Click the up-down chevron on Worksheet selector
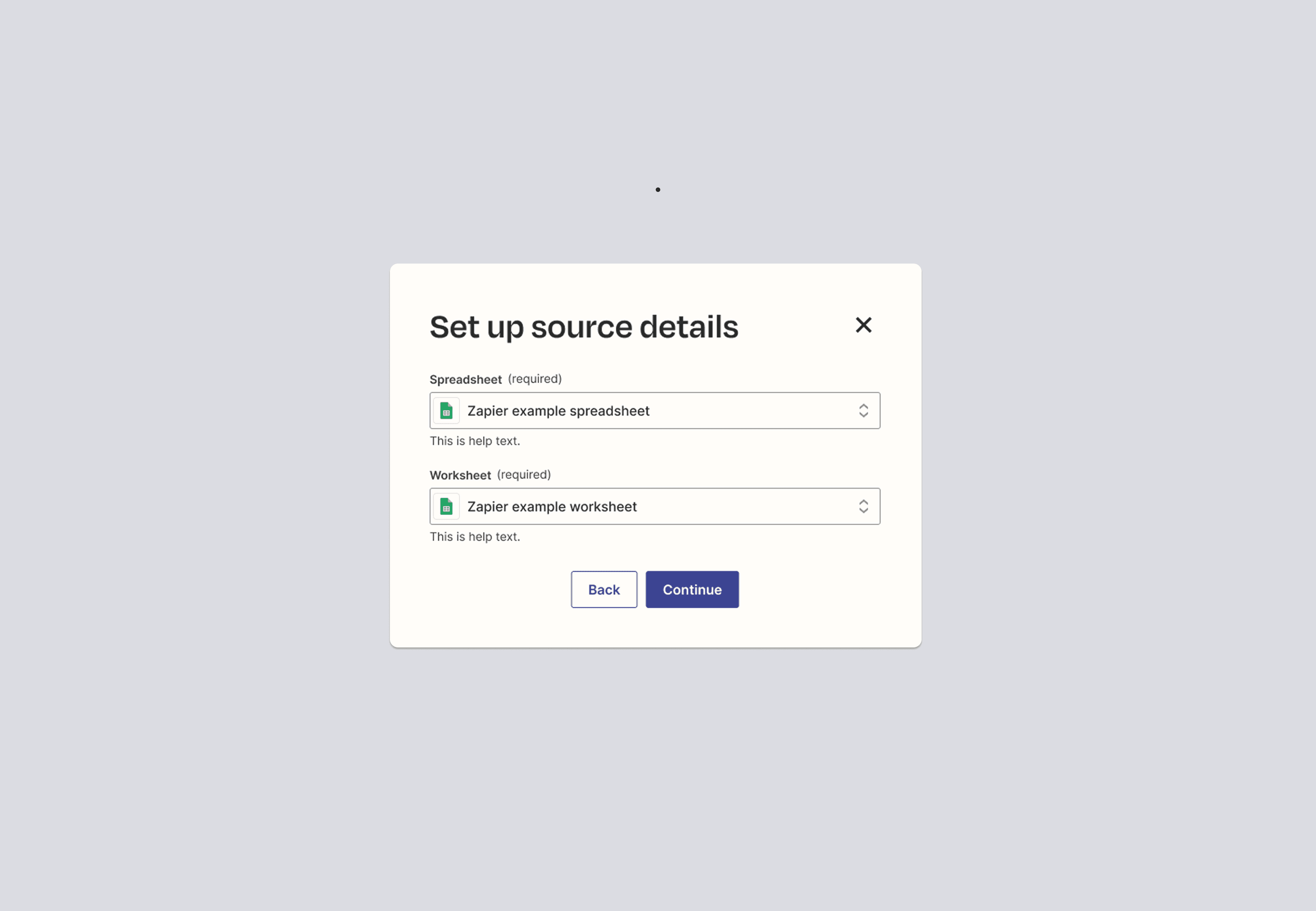1316x911 pixels. [863, 506]
